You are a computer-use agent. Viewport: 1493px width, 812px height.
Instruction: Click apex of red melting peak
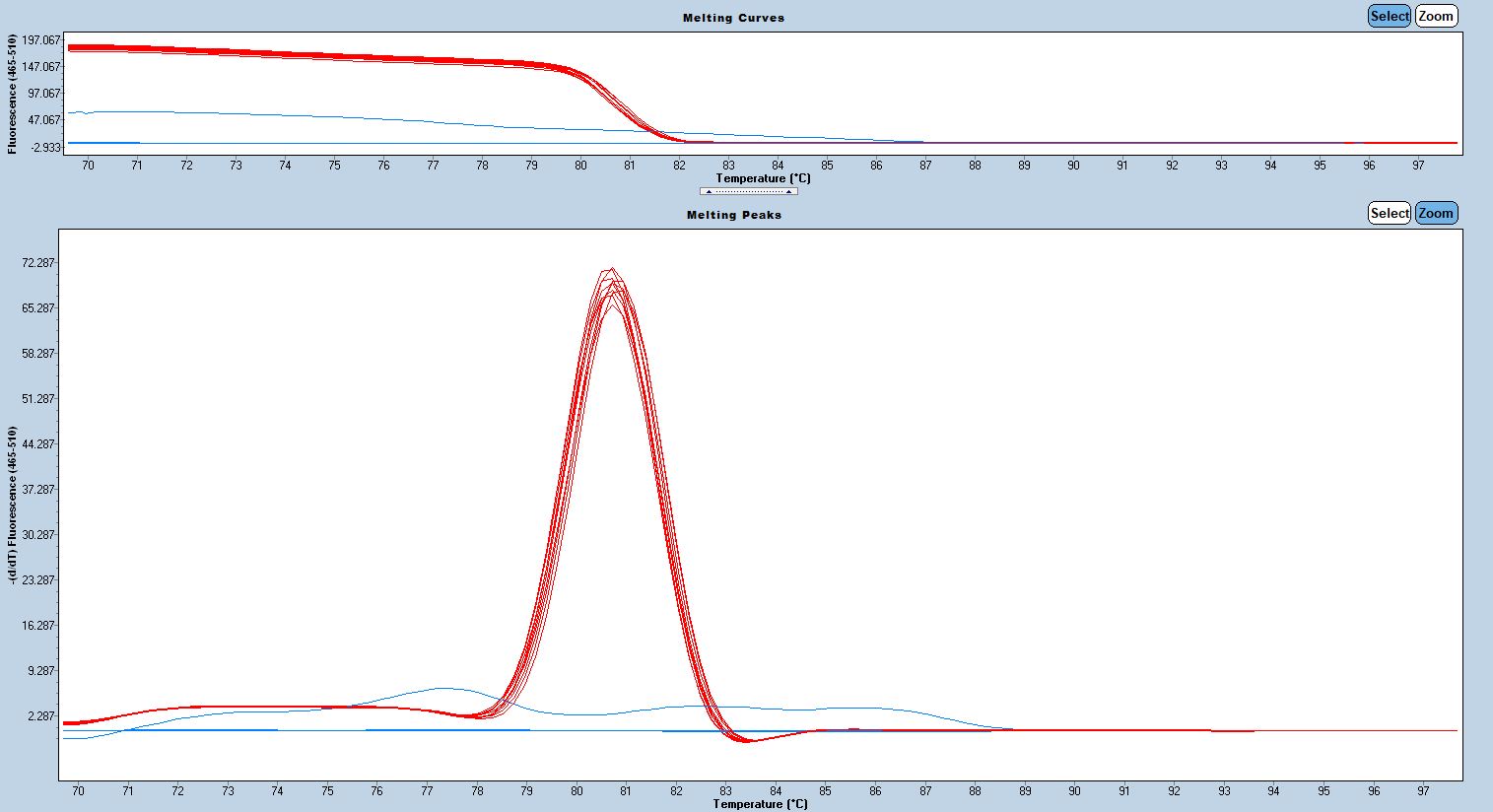point(612,270)
